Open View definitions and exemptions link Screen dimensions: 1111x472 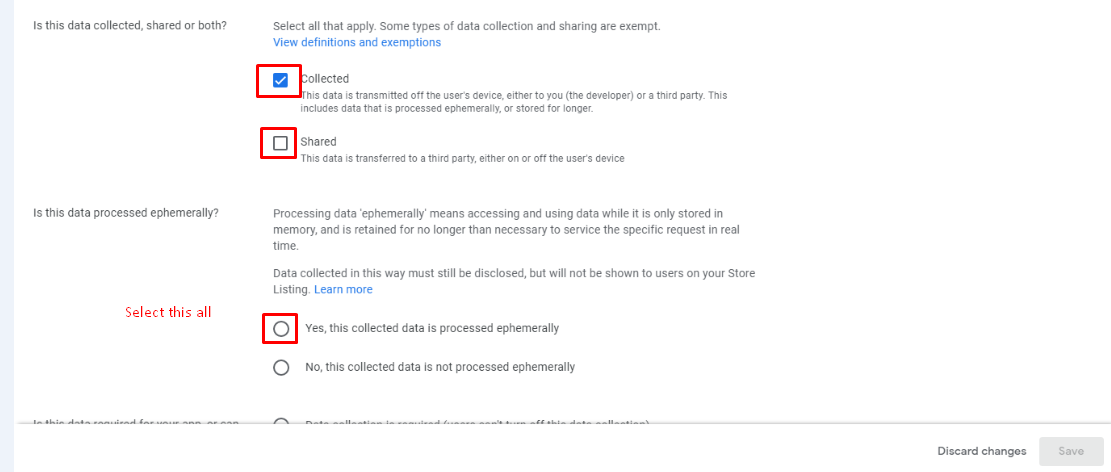[x=357, y=43]
